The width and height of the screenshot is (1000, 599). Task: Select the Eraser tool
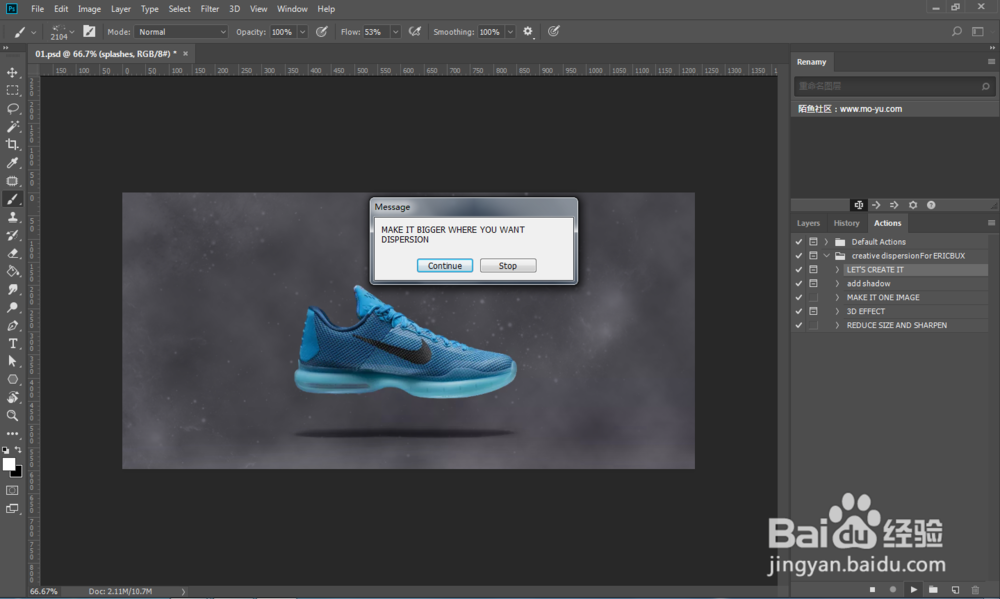click(x=12, y=253)
